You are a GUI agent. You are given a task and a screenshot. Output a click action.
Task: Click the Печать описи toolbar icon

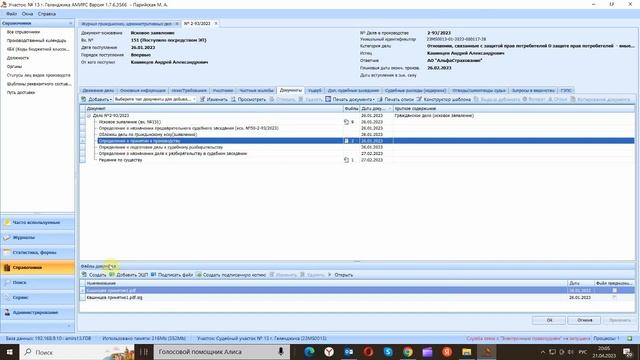pyautogui.click(x=380, y=99)
